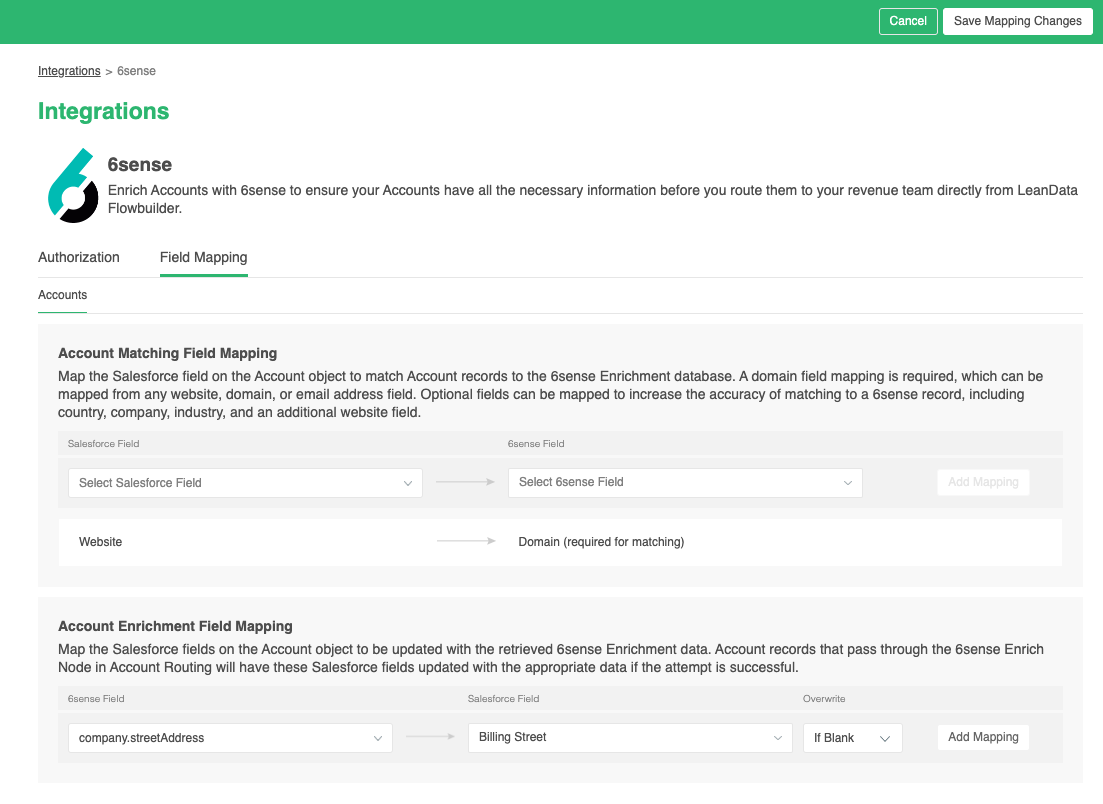Open the Select 6sense Field dropdown
The width and height of the screenshot is (1103, 804).
pos(685,483)
